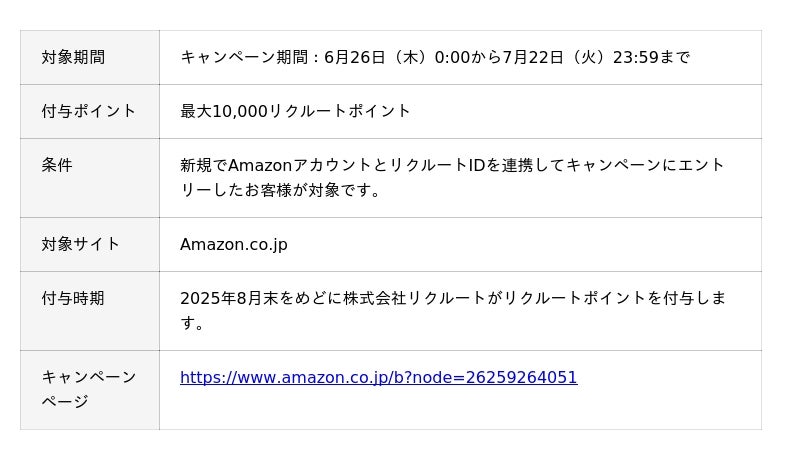Click the Amazon.co.jp site text
The height and width of the screenshot is (460, 800).
tap(233, 244)
